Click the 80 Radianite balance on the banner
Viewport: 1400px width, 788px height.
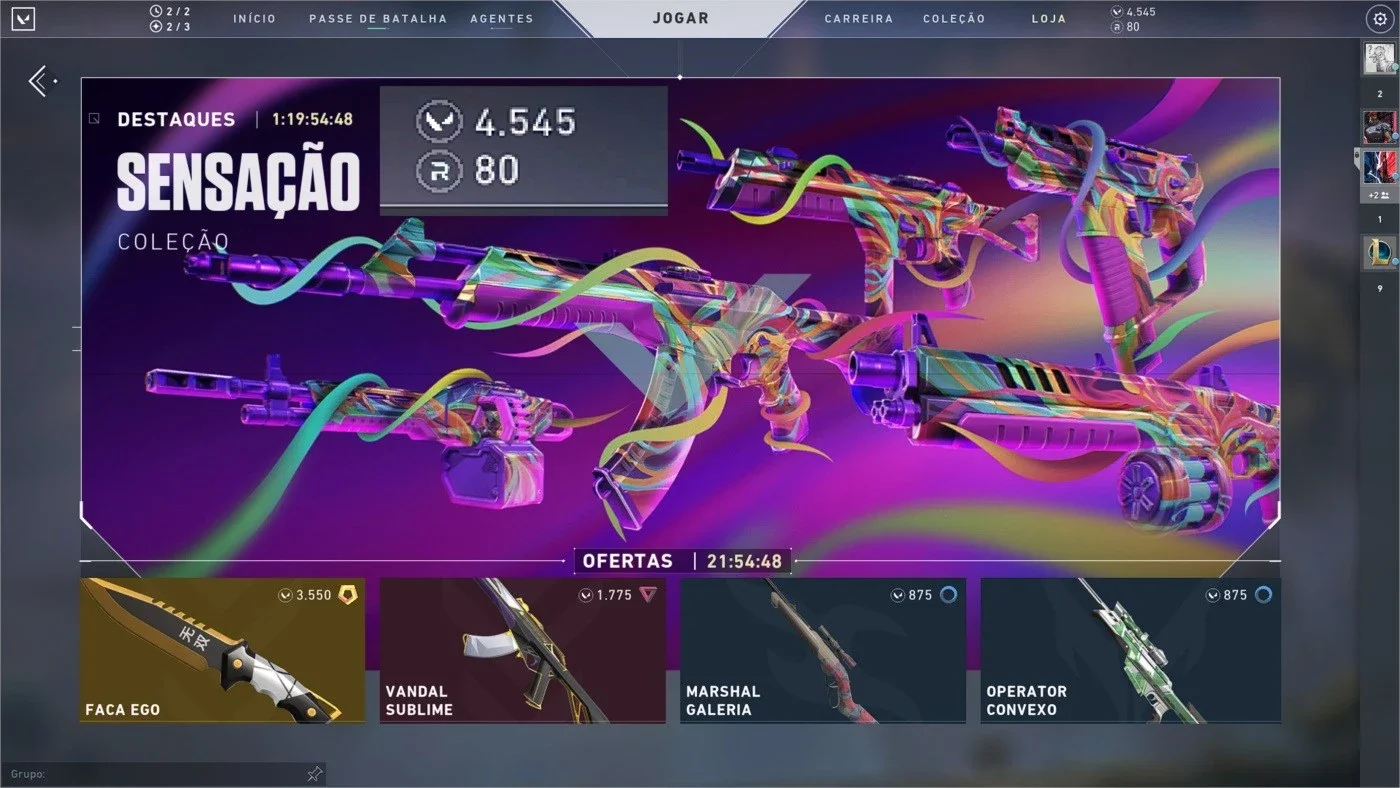(497, 171)
